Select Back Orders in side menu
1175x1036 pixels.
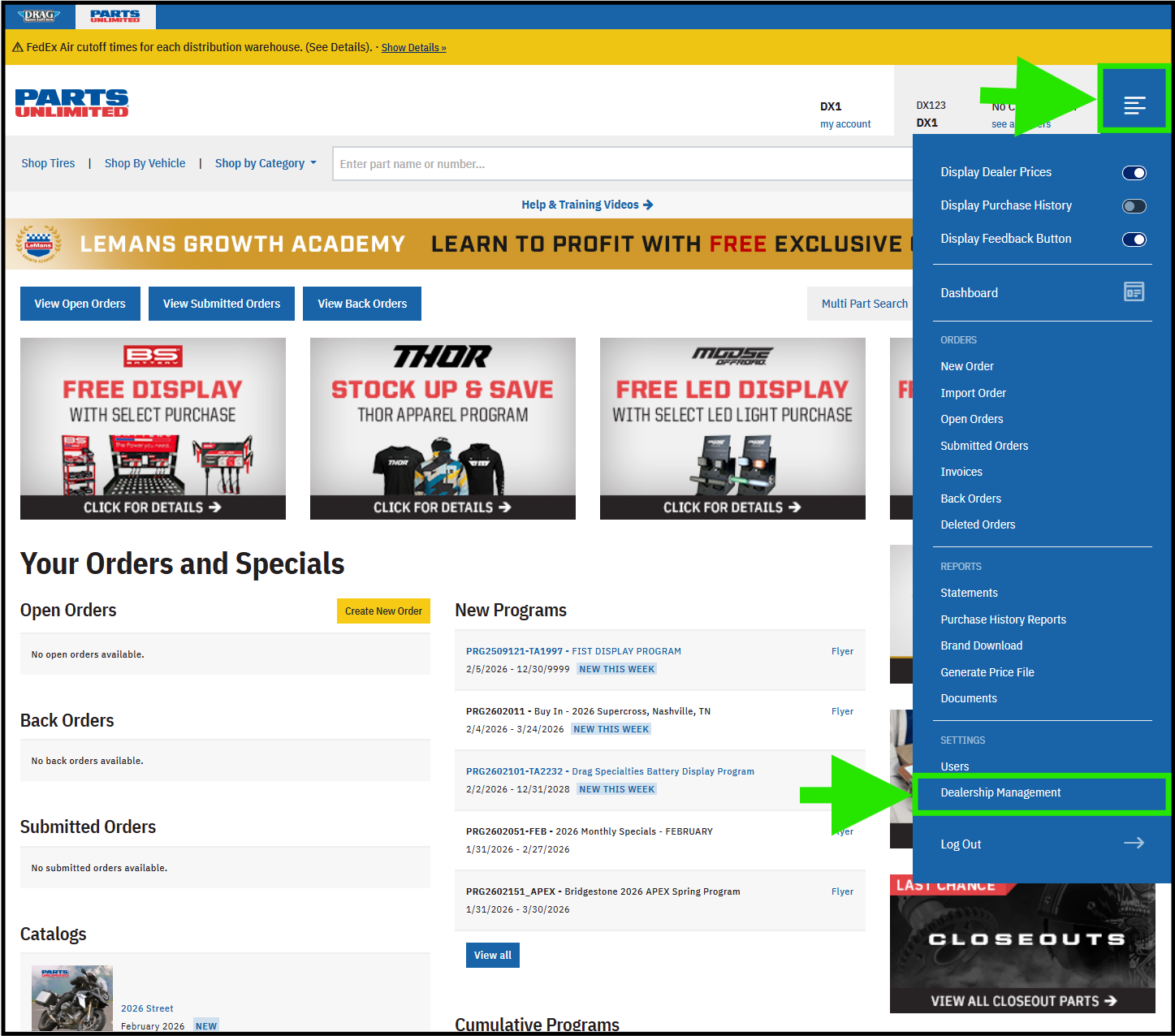point(970,499)
